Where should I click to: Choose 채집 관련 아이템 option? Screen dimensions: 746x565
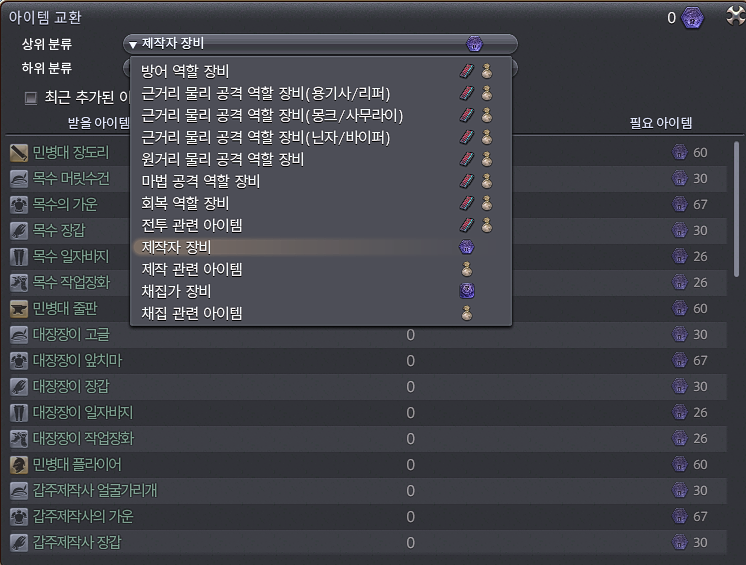320,313
